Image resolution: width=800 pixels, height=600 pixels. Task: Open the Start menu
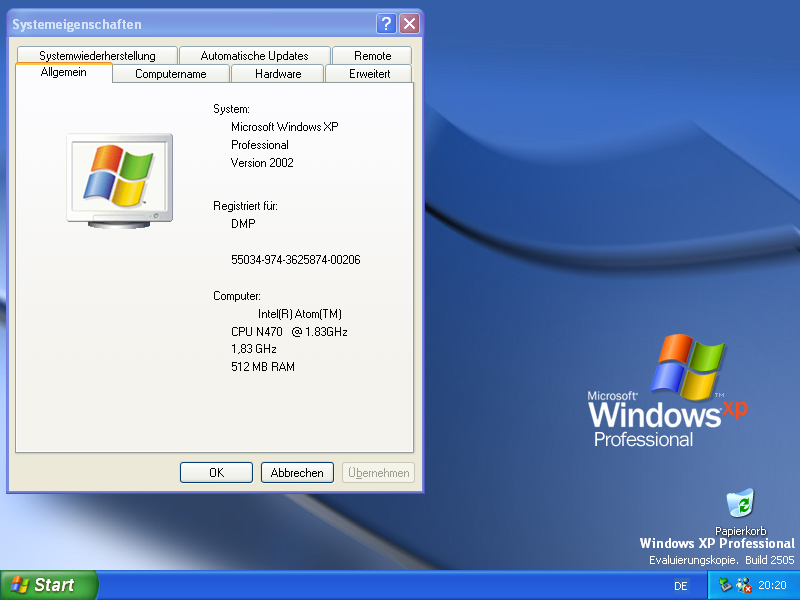[49, 585]
